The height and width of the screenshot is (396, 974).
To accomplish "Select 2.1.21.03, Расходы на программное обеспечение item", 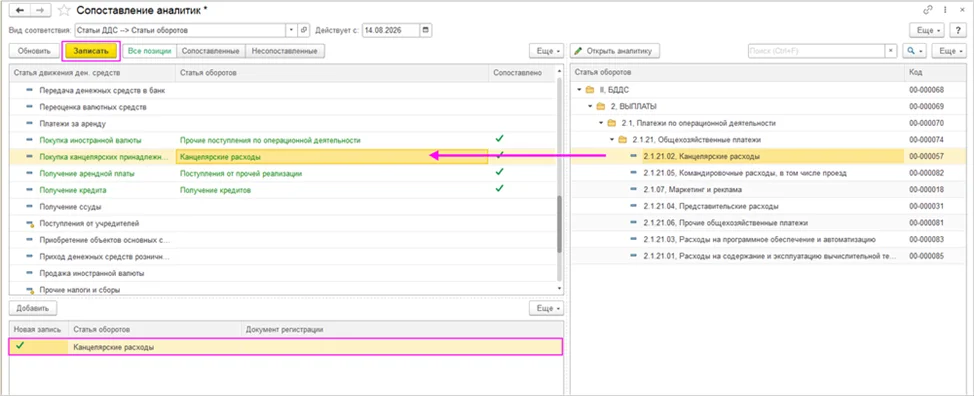I will click(759, 239).
